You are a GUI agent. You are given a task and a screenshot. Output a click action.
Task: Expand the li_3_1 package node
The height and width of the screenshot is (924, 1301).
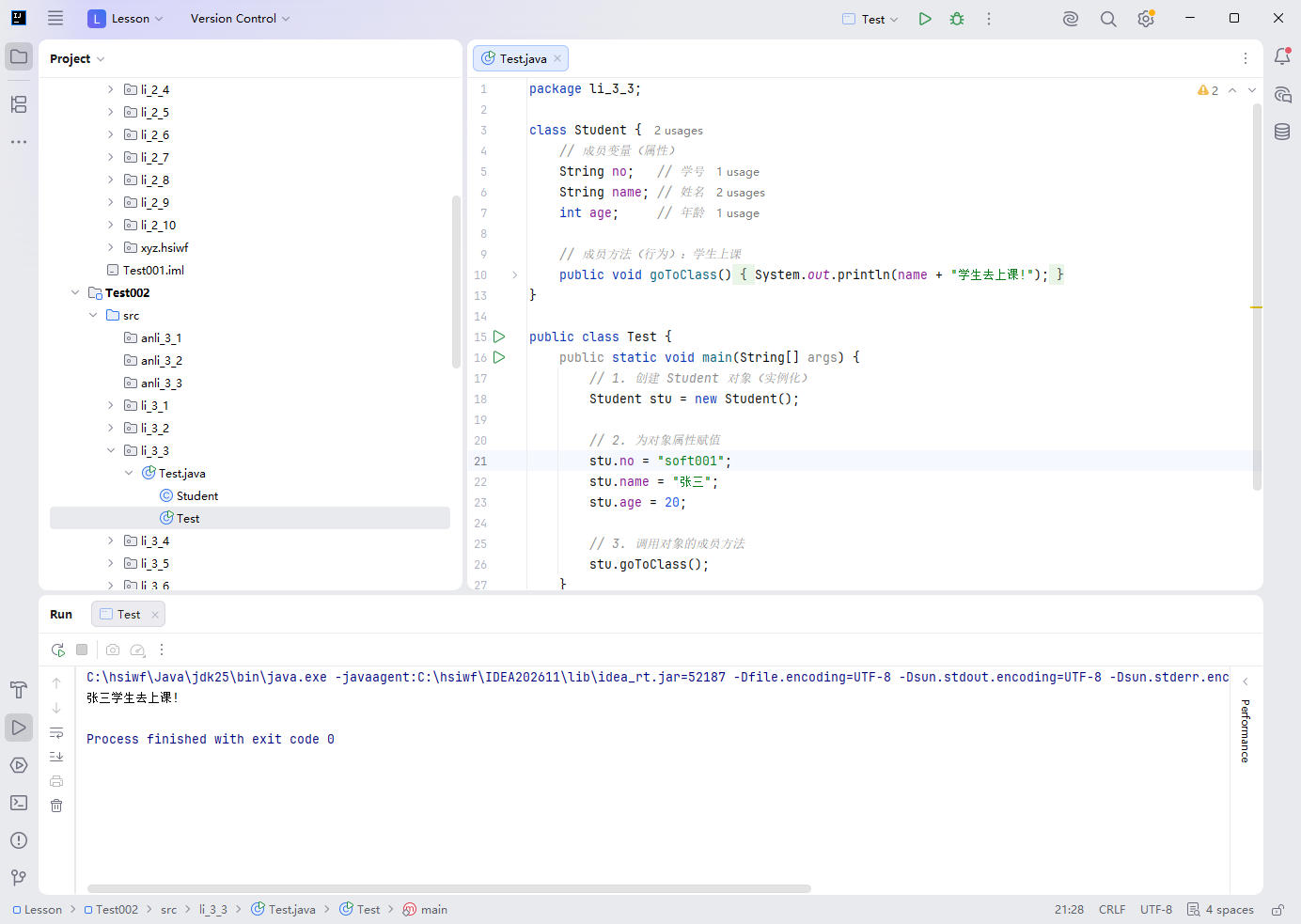111,405
